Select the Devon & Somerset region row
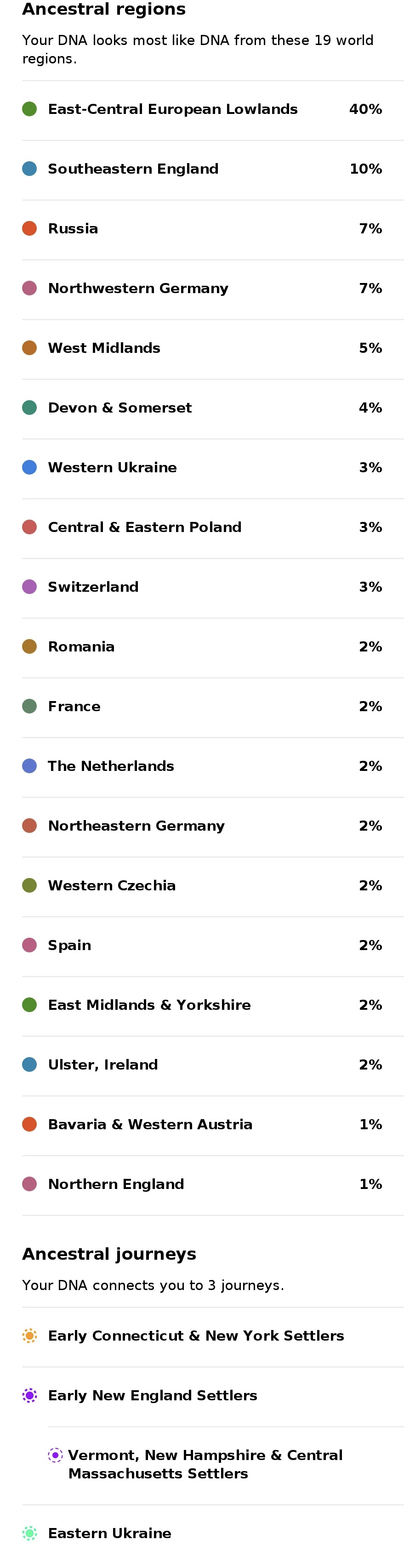The image size is (404, 1568). [213, 408]
